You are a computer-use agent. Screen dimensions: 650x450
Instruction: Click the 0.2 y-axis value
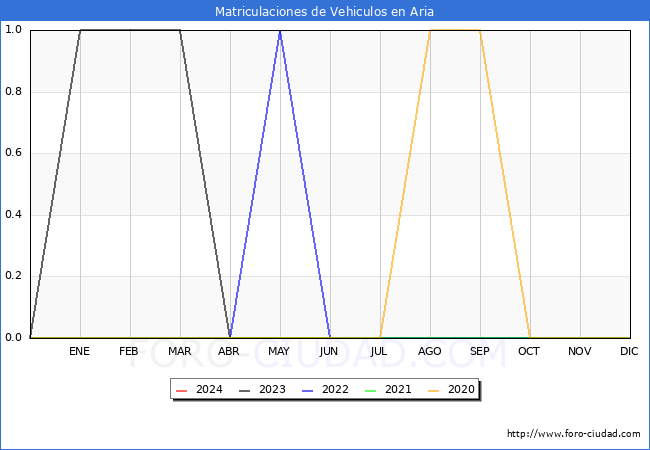(x=13, y=276)
